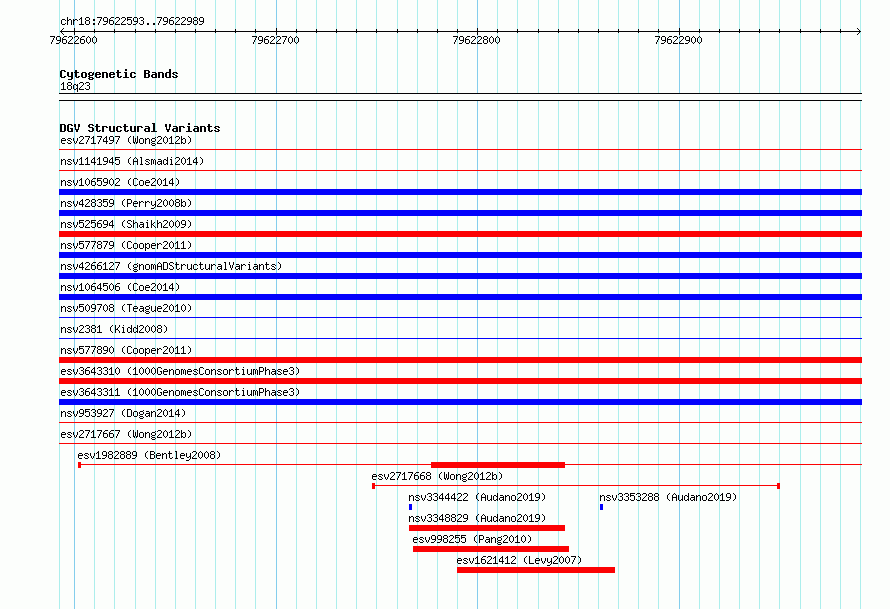Select esv2717668 (Wong2012b) label
The width and height of the screenshot is (890, 609).
pyautogui.click(x=437, y=476)
